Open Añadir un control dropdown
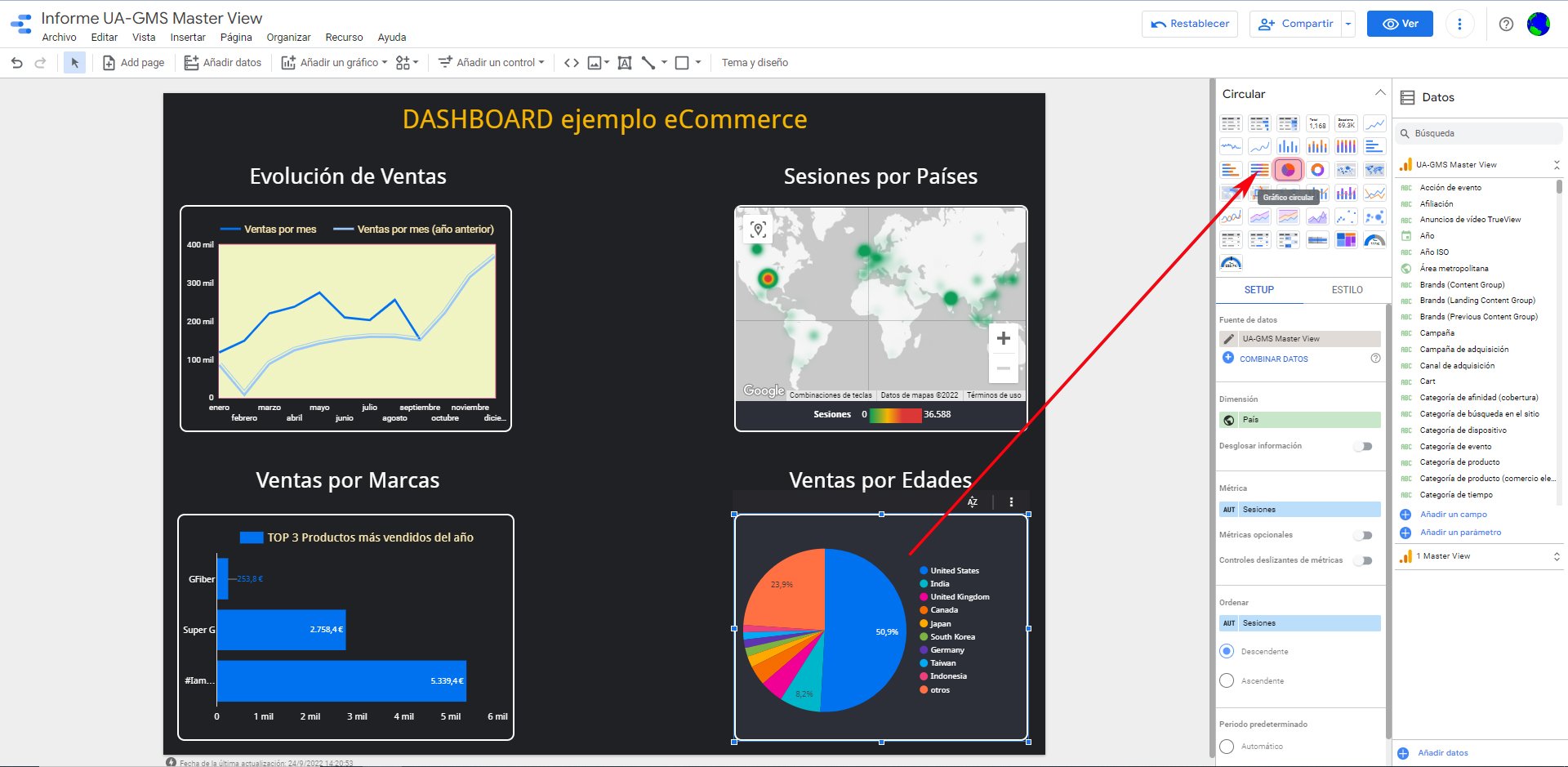Screen dimensions: 1568x767 click(491, 63)
